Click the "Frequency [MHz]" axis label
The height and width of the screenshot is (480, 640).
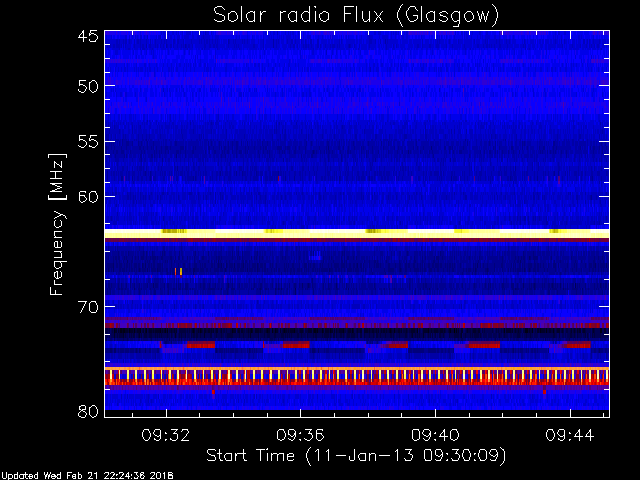pos(57,224)
